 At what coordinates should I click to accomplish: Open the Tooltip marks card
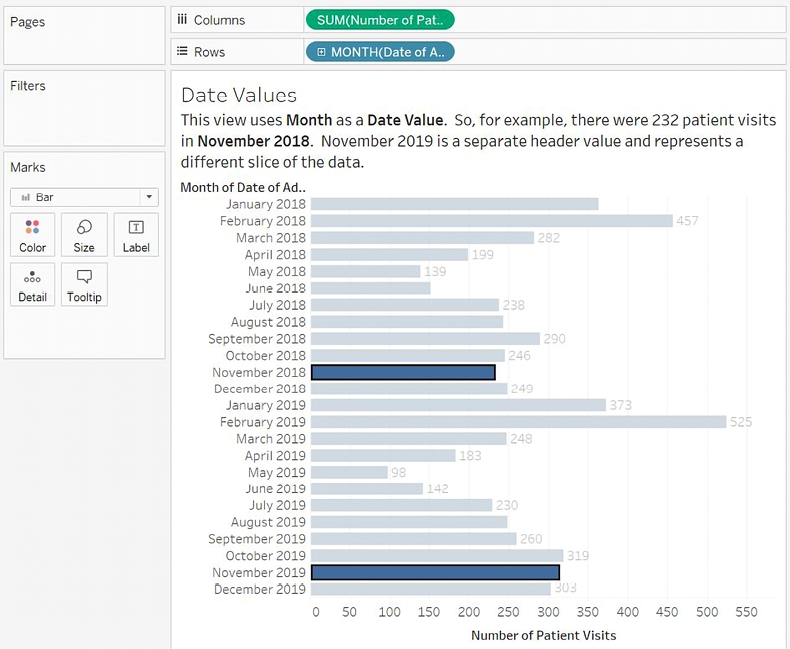click(84, 285)
